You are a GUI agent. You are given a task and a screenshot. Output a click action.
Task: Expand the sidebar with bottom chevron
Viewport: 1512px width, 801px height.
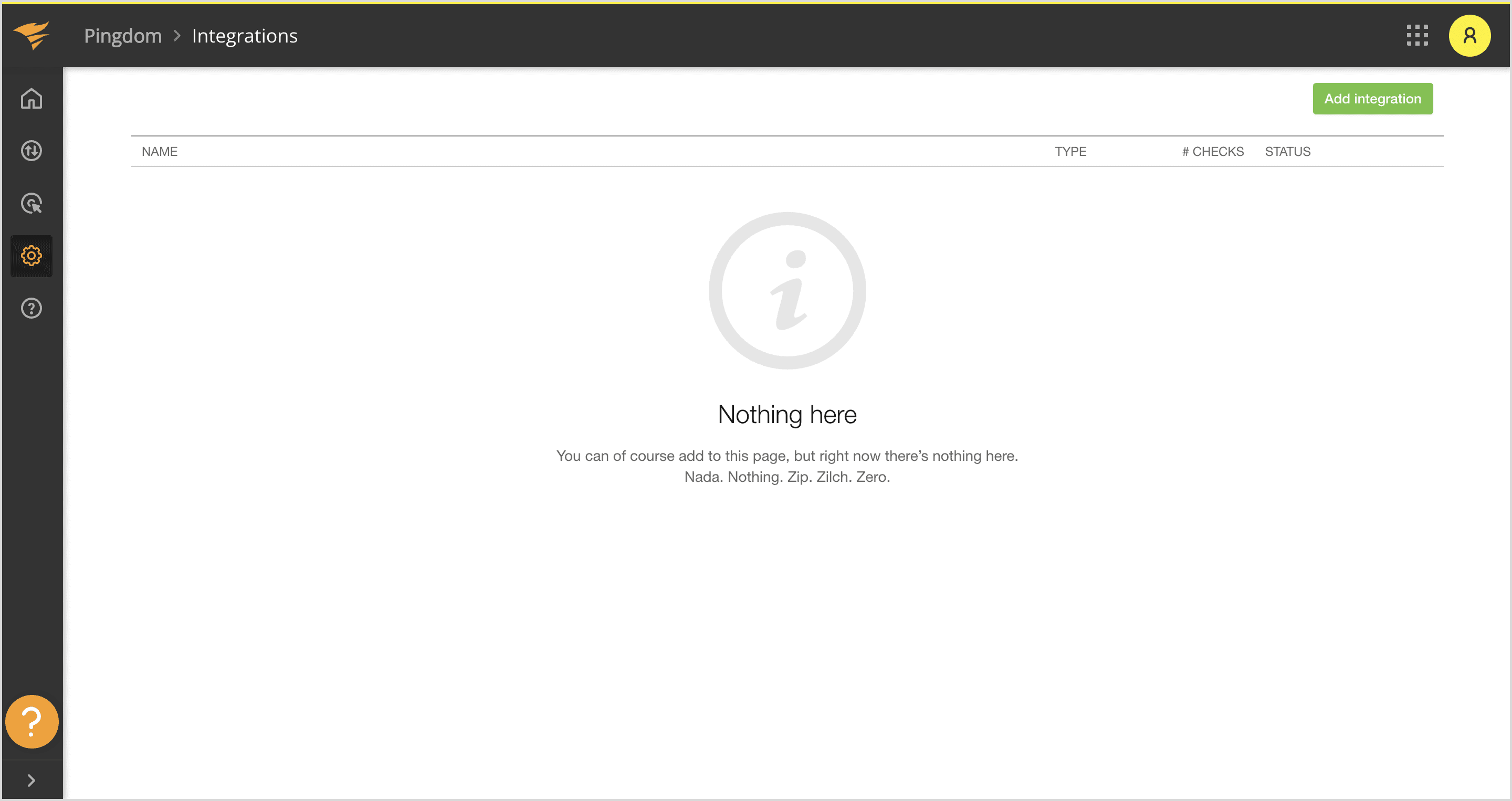31,780
